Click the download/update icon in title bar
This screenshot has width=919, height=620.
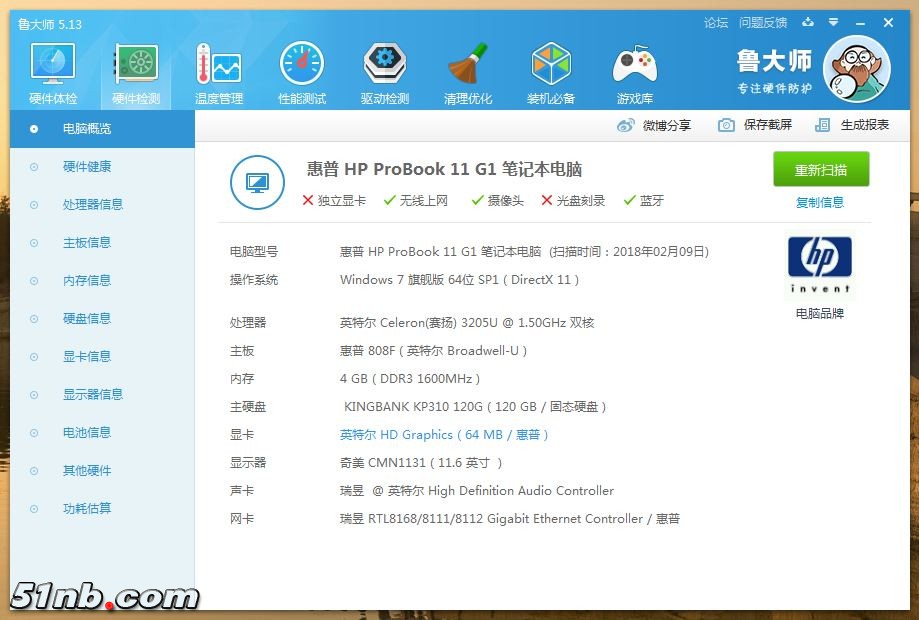[x=808, y=23]
